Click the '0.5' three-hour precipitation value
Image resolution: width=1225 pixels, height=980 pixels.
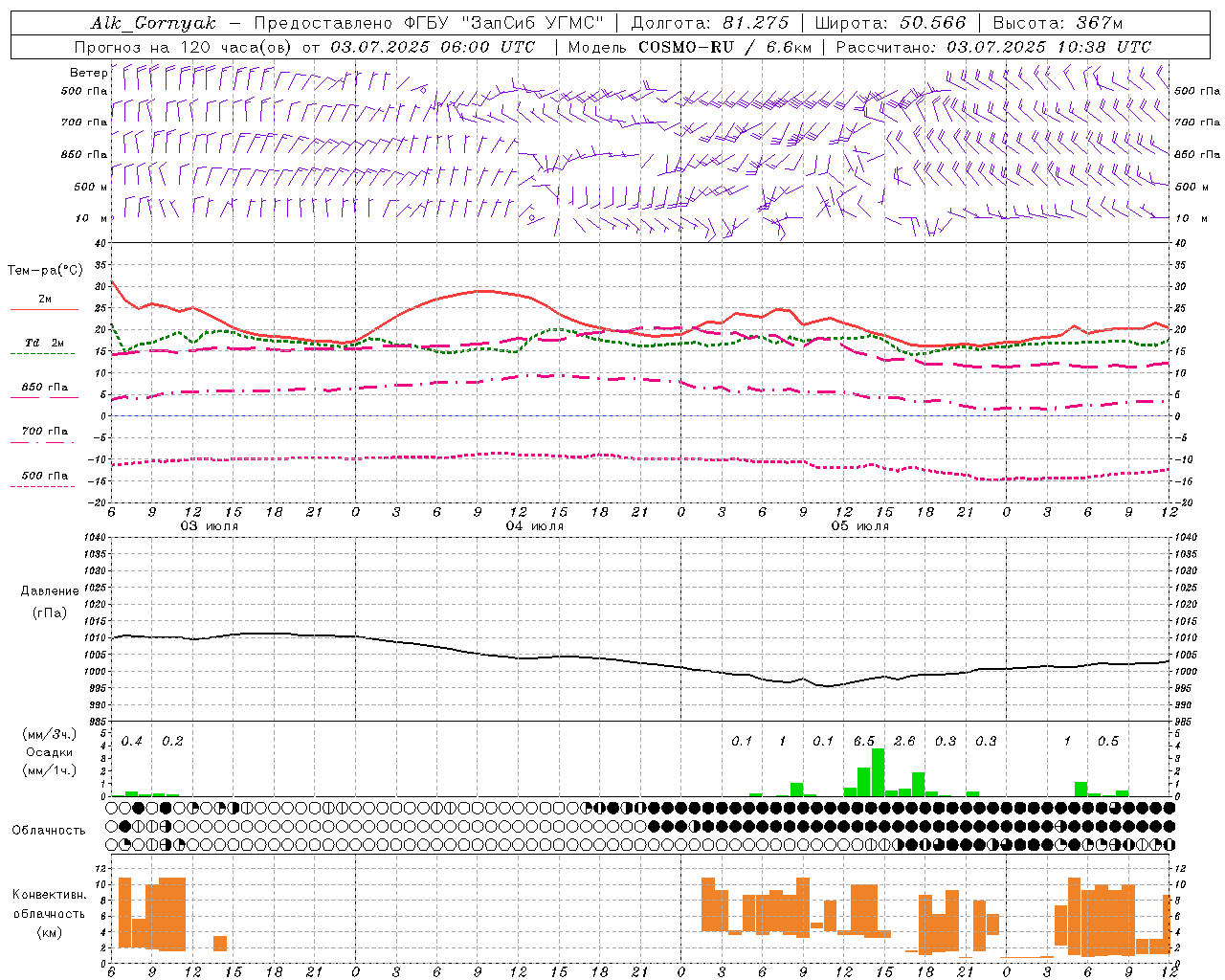pyautogui.click(x=1108, y=742)
